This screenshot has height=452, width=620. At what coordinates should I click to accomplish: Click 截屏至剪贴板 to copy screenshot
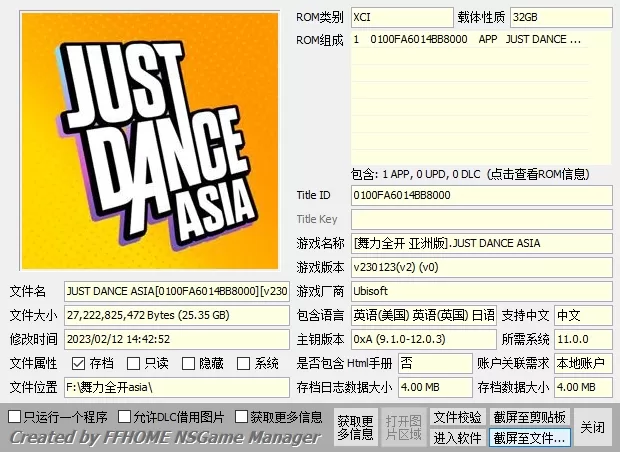[x=529, y=417]
